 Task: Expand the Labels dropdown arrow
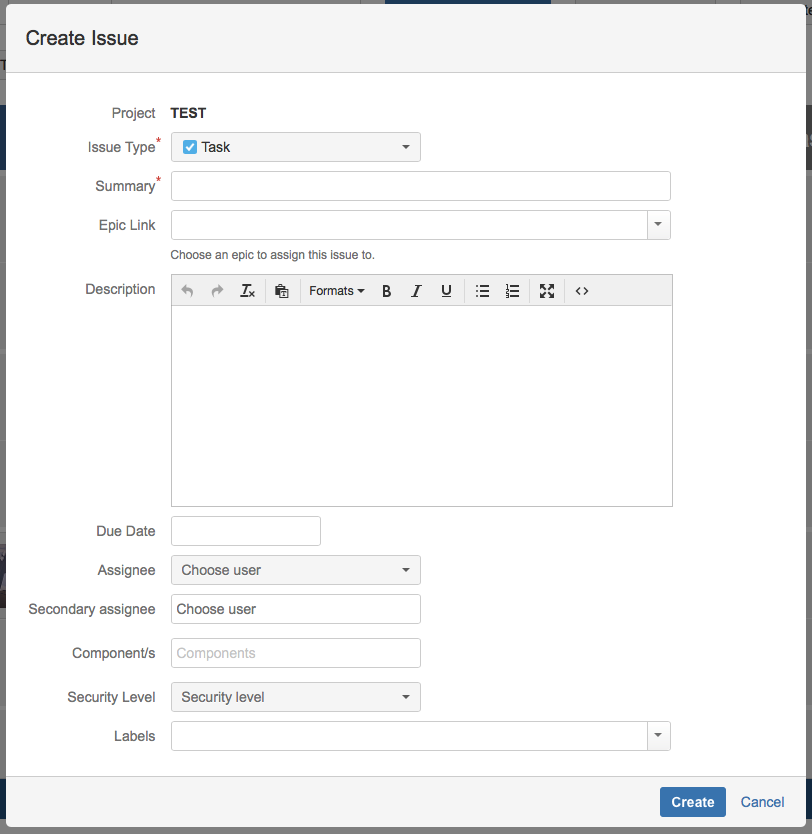658,736
